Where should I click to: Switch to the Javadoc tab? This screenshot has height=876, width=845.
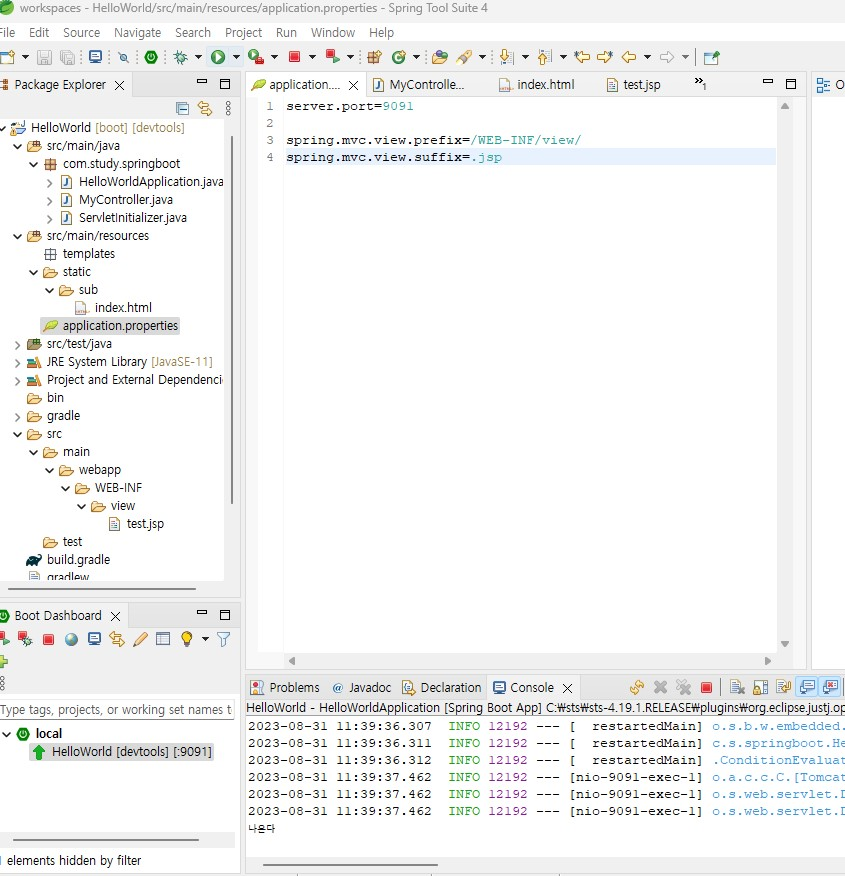point(362,687)
